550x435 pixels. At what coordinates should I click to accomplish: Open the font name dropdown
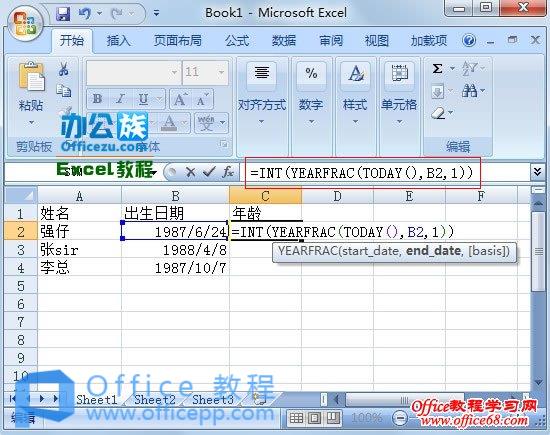point(174,73)
